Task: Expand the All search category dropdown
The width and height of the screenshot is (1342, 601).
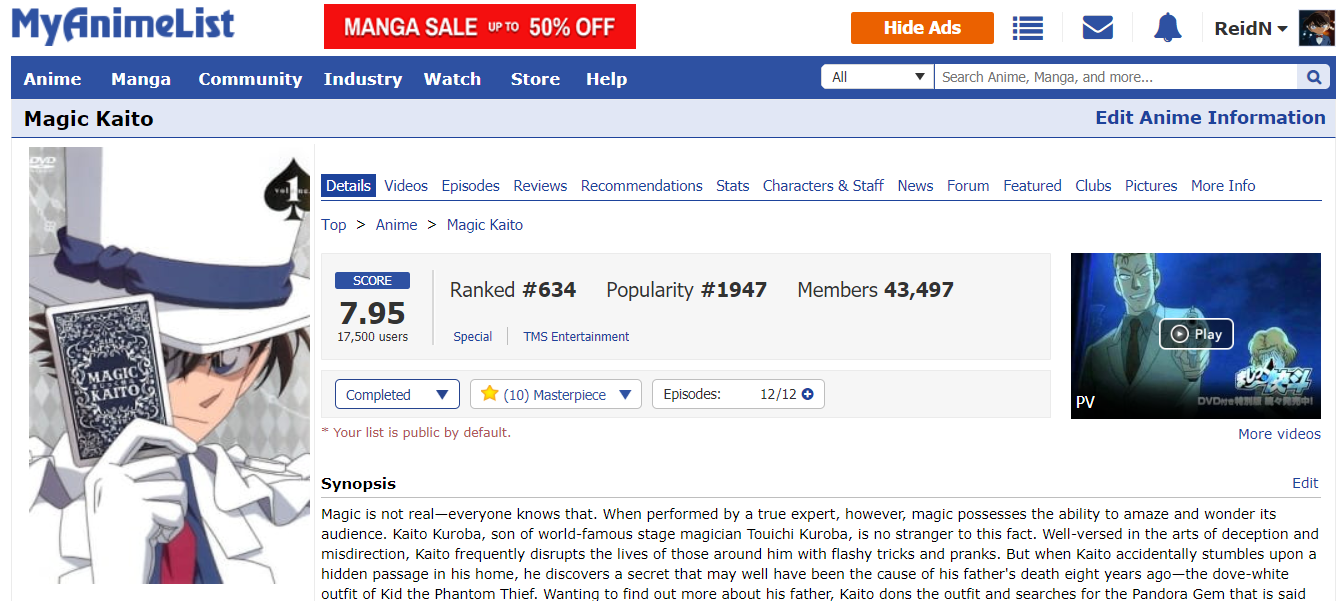Action: pos(878,77)
